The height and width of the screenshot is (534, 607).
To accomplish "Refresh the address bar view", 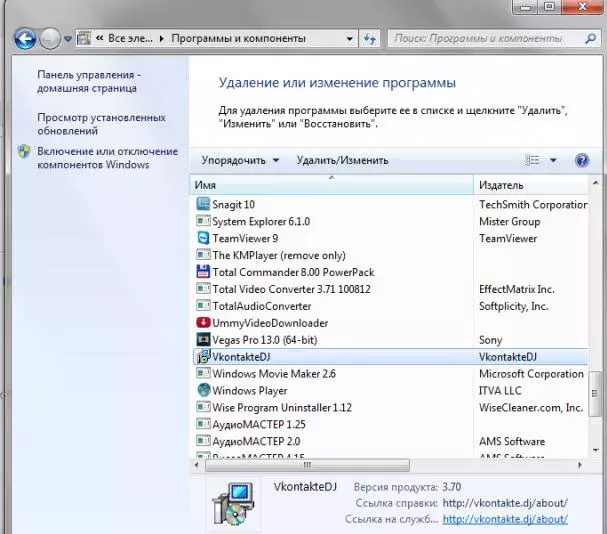I will (370, 39).
